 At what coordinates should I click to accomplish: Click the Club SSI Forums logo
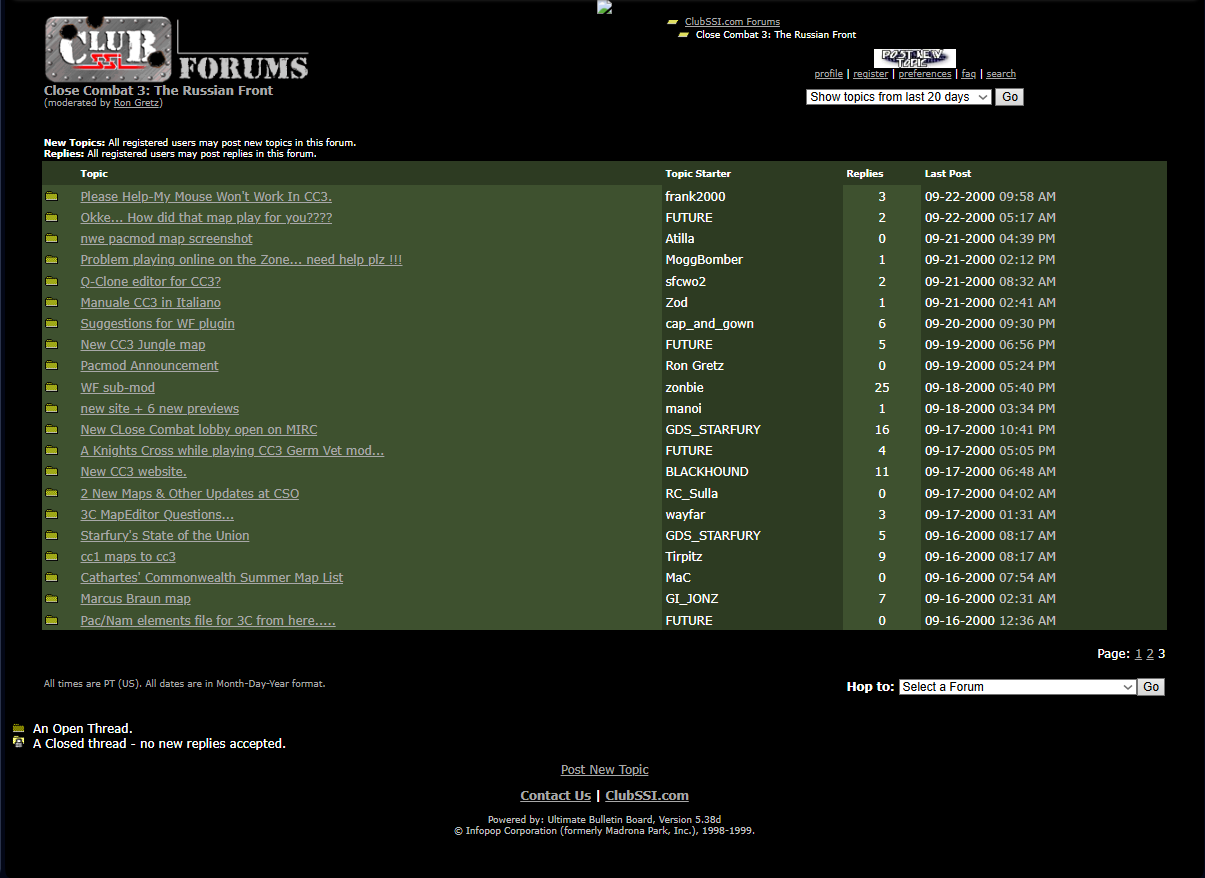click(x=176, y=50)
